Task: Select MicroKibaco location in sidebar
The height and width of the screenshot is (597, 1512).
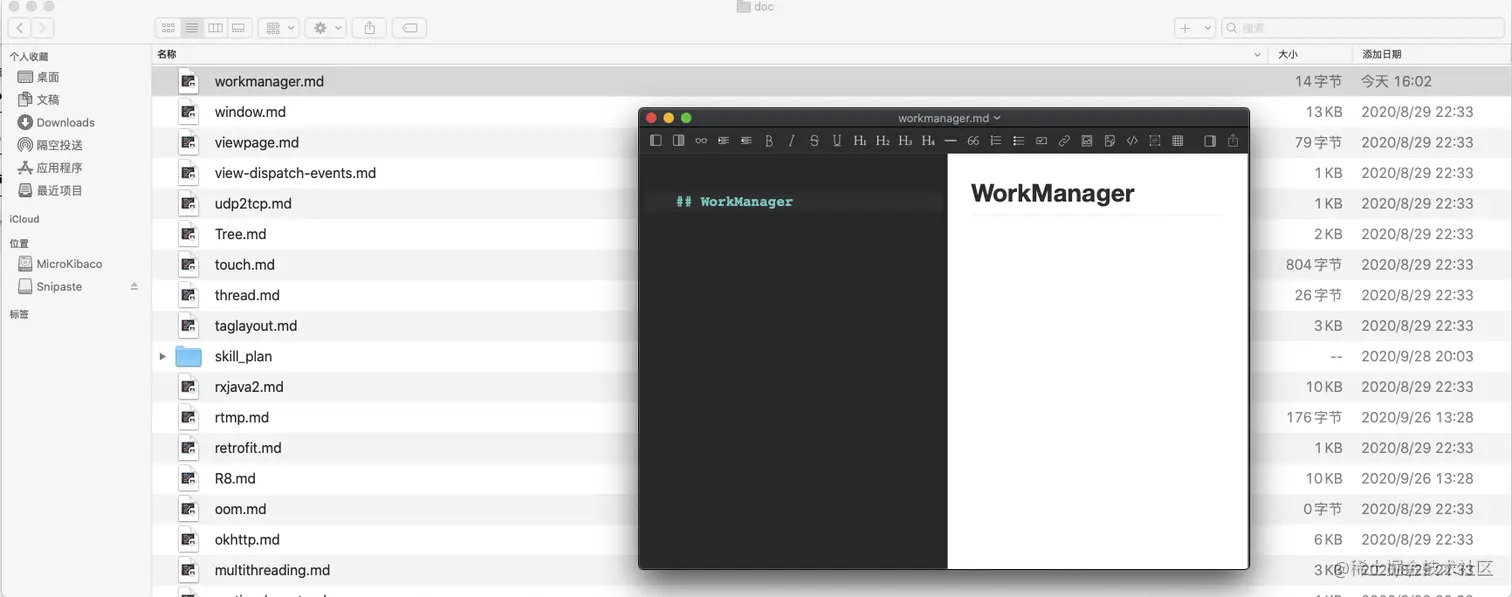Action: 60,264
